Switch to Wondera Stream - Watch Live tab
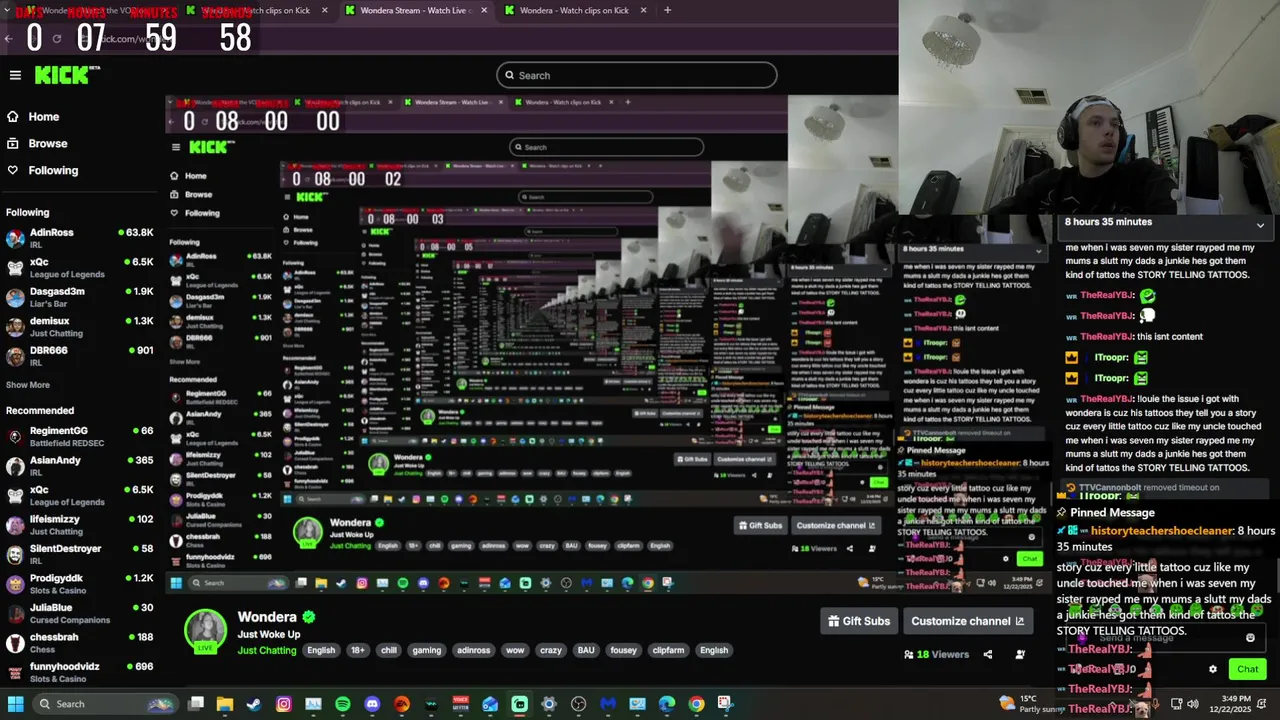Image resolution: width=1280 pixels, height=720 pixels. (x=416, y=10)
